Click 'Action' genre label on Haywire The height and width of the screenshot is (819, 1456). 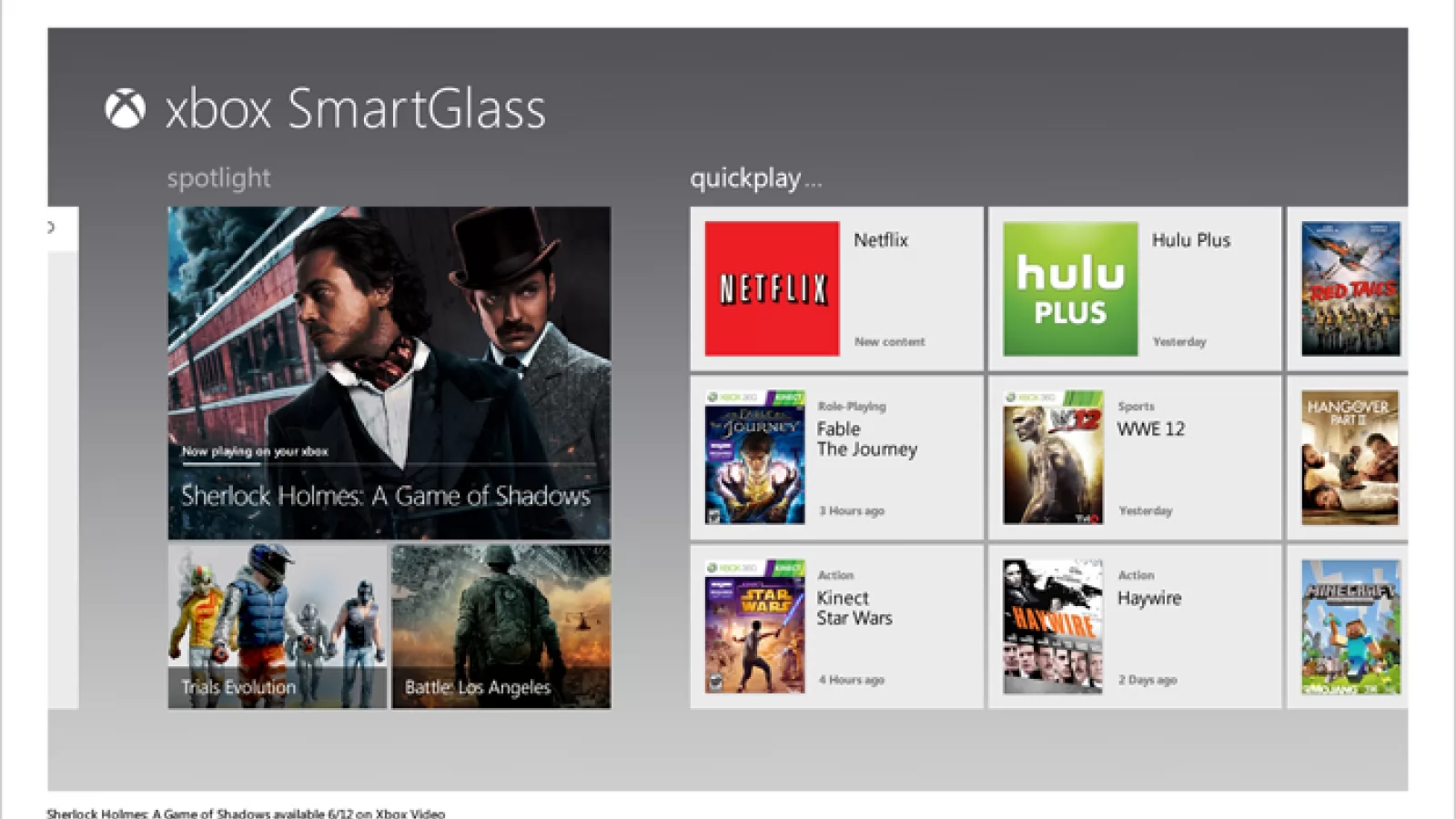tap(1136, 576)
